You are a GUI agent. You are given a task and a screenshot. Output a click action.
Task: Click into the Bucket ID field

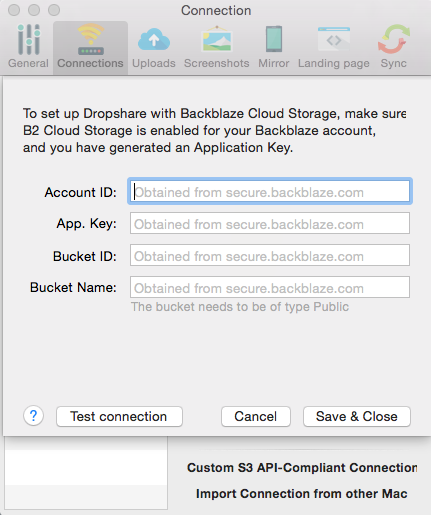pyautogui.click(x=270, y=255)
